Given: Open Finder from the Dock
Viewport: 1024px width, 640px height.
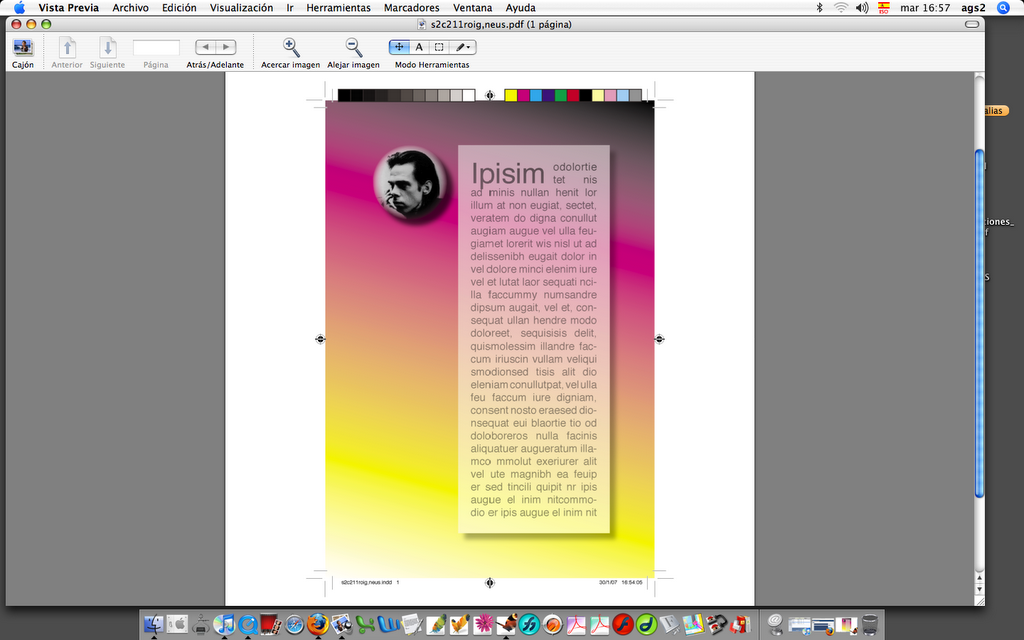Looking at the screenshot, I should pyautogui.click(x=154, y=624).
